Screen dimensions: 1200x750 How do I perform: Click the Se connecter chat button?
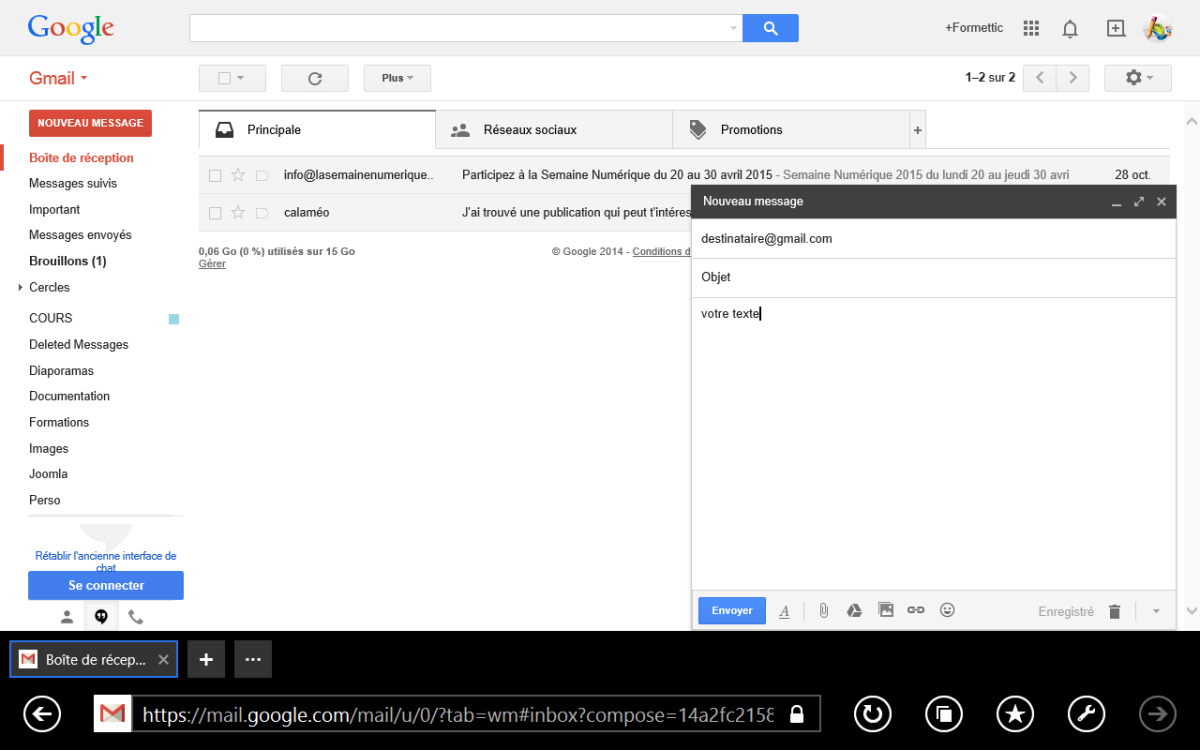pos(106,585)
